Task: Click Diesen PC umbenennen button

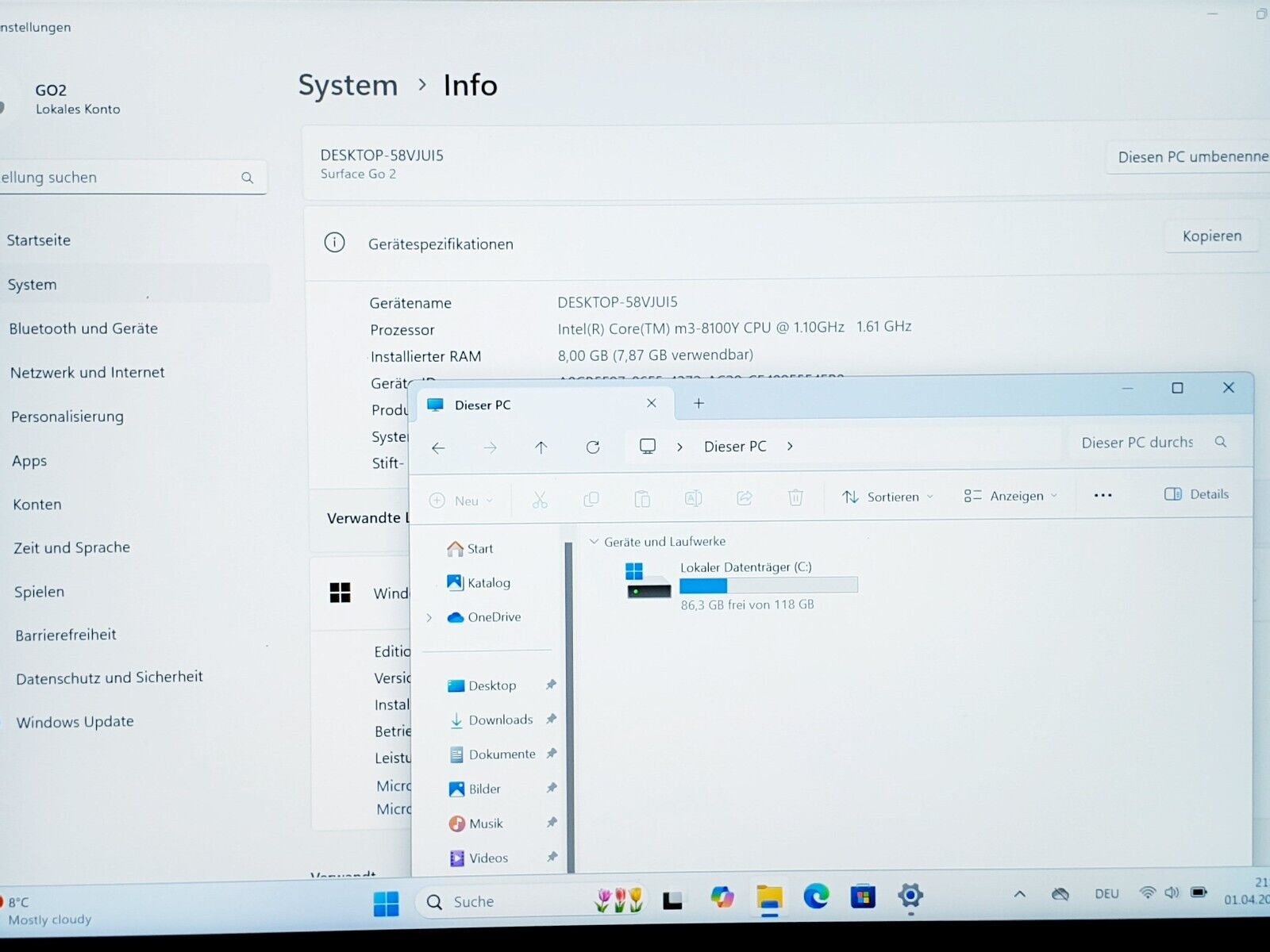Action: tap(1188, 157)
